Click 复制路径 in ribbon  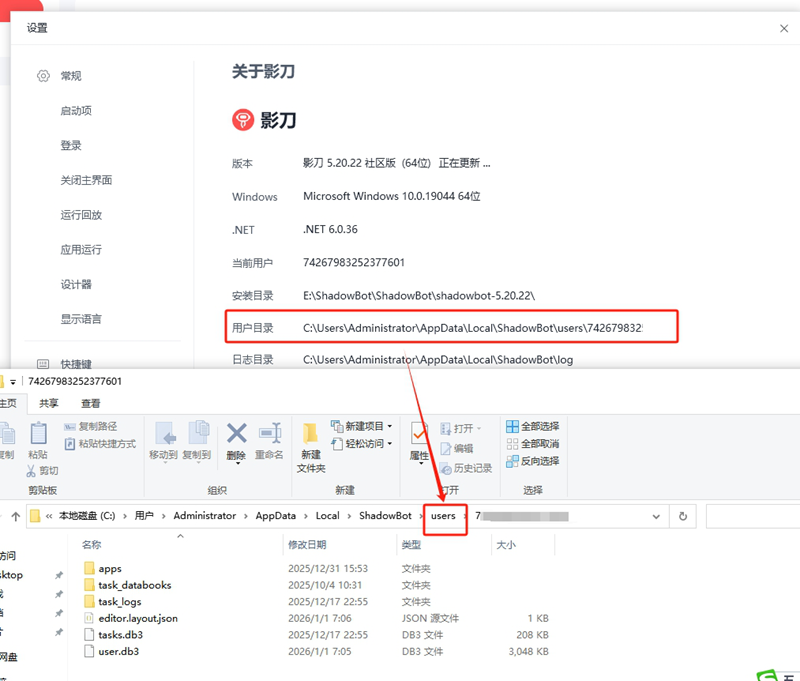click(91, 426)
